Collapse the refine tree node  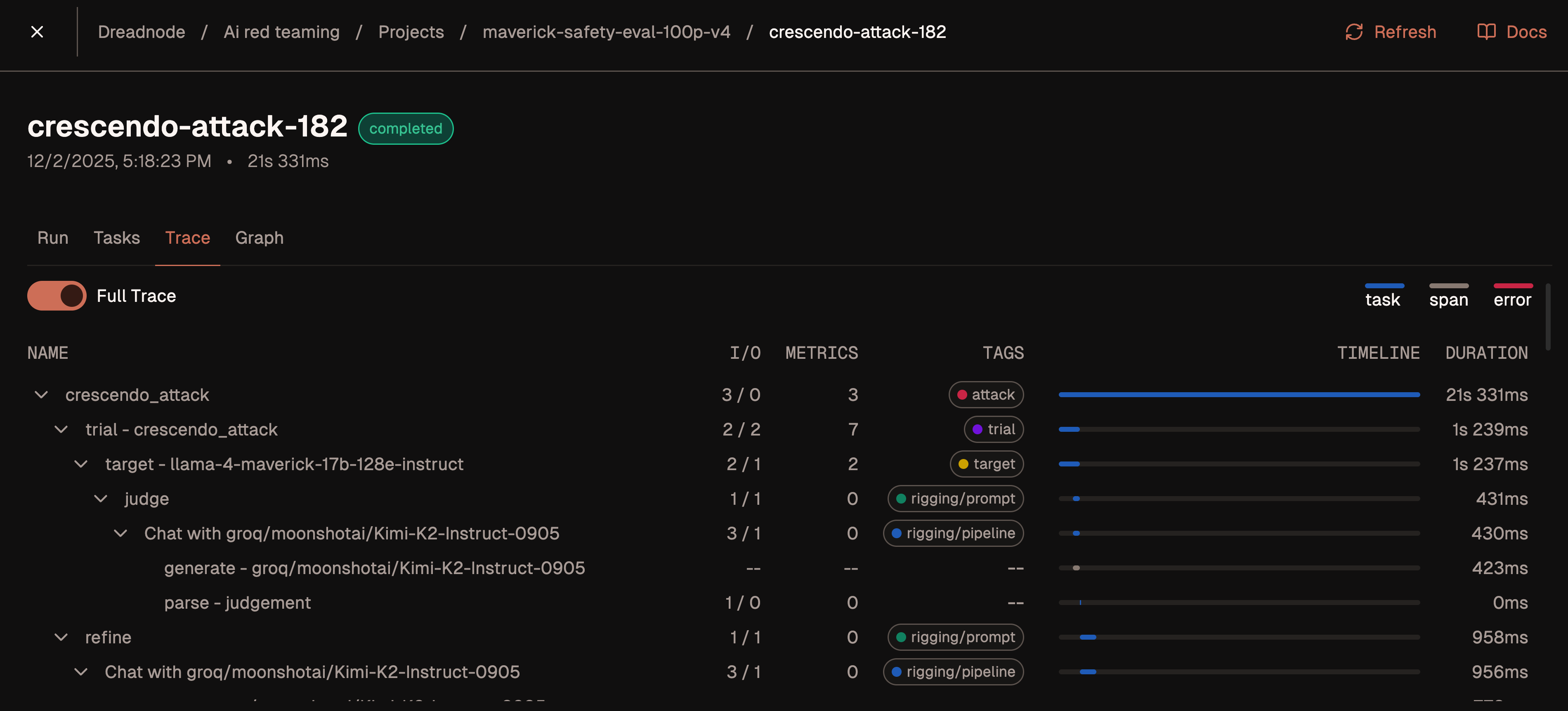tap(61, 638)
